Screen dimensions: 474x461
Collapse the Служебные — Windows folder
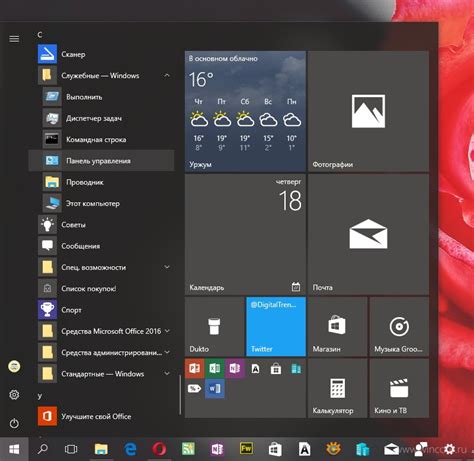coord(167,76)
